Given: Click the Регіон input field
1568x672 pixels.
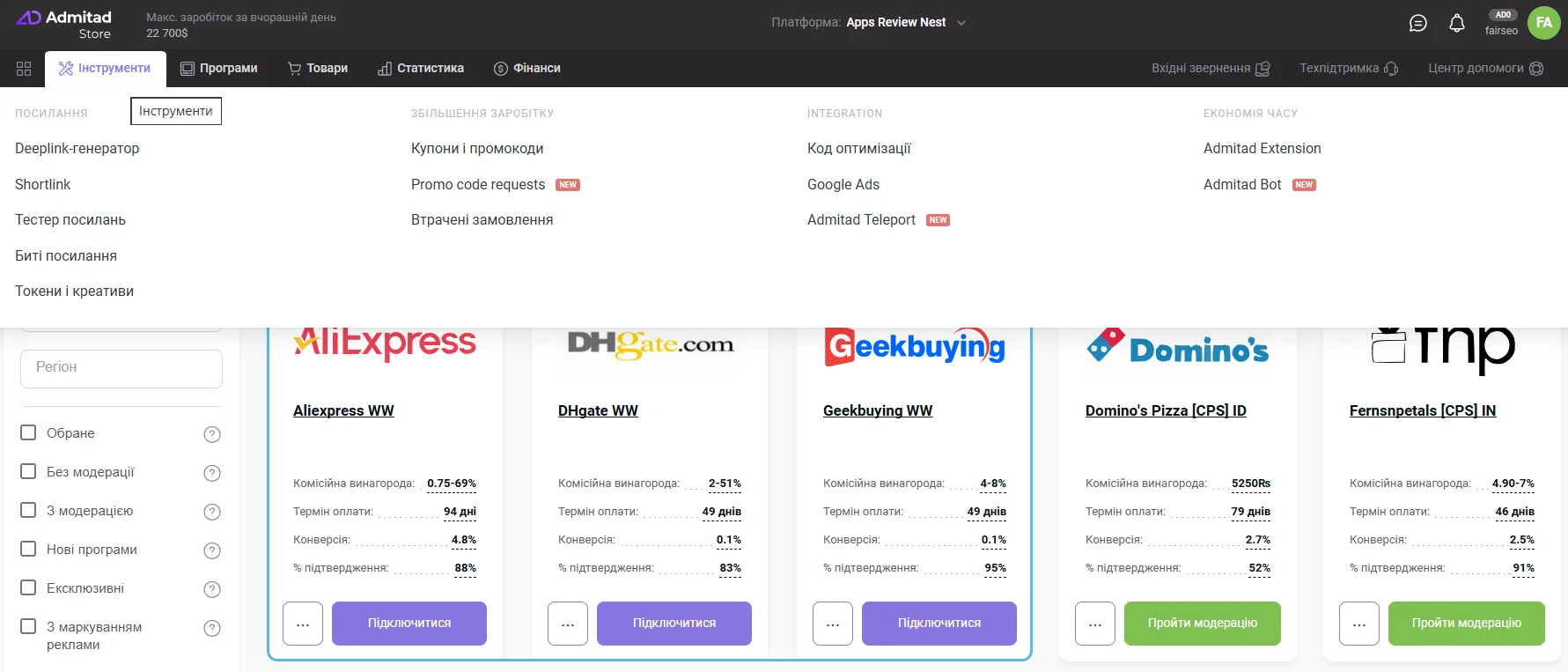Looking at the screenshot, I should tap(121, 368).
